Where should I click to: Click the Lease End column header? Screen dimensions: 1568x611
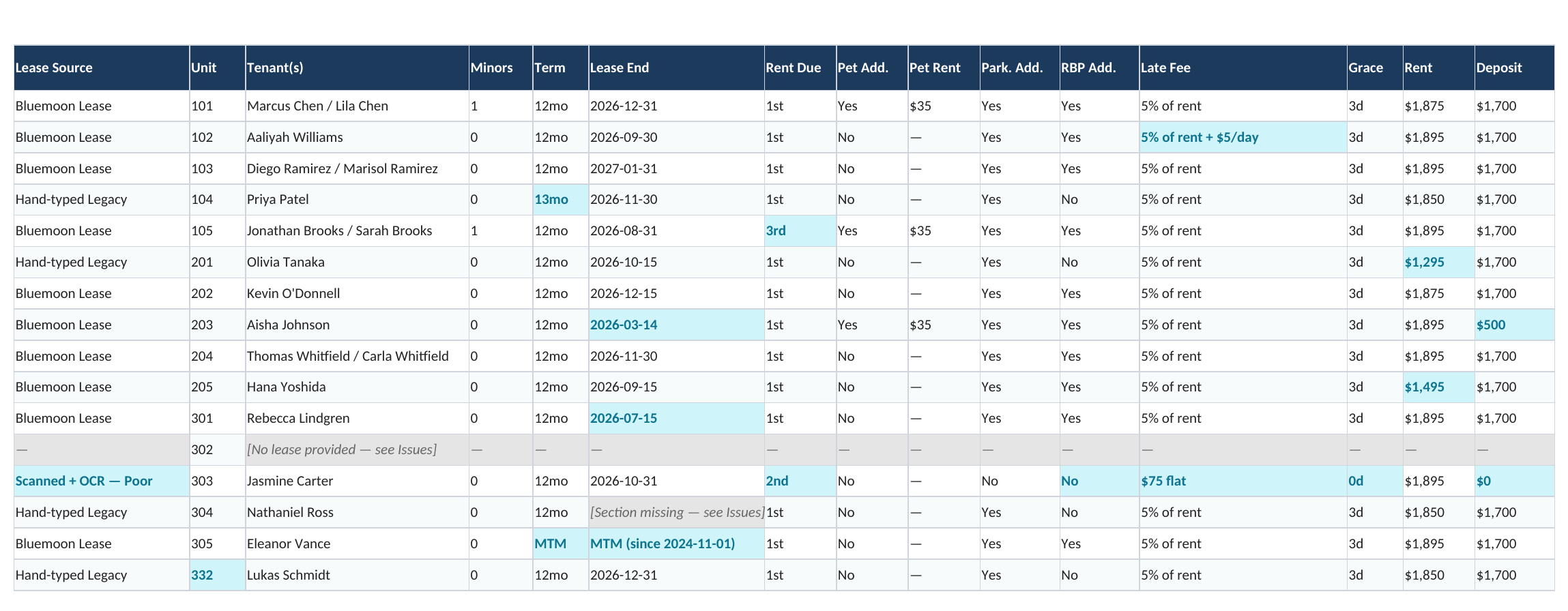coord(676,68)
